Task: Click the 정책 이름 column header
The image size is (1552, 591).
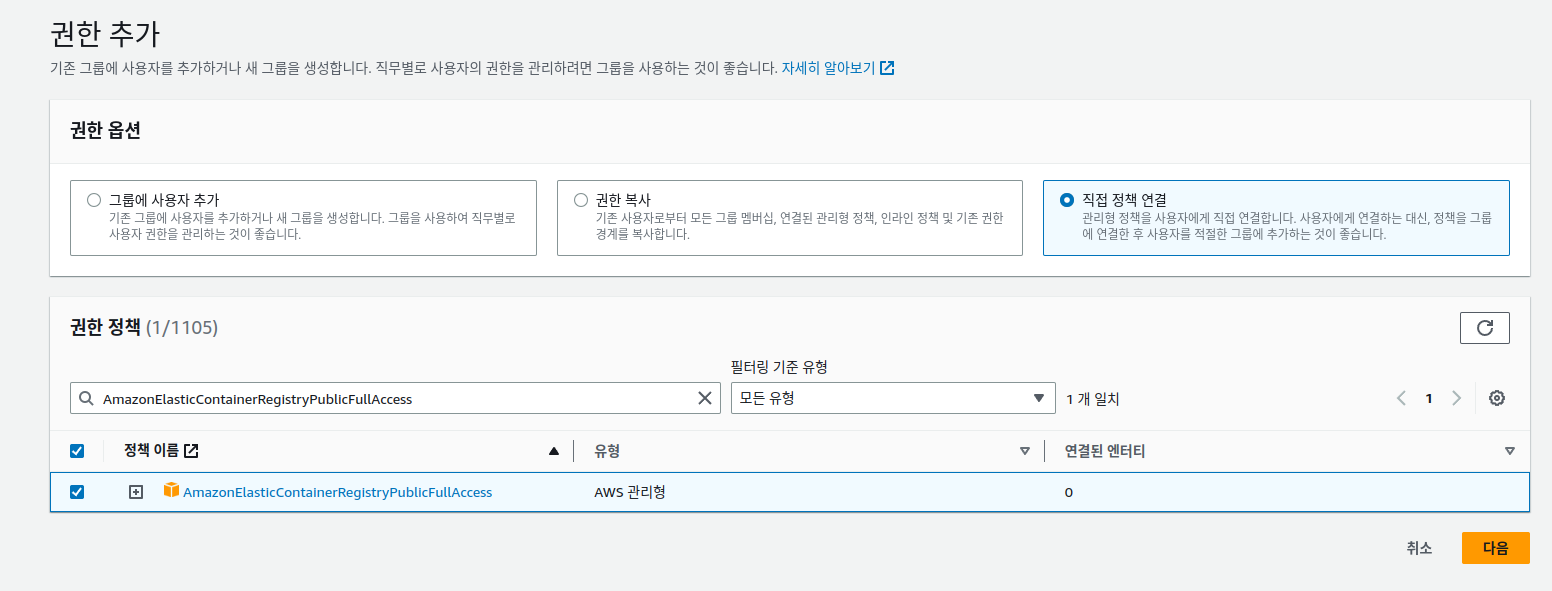Action: pos(151,451)
